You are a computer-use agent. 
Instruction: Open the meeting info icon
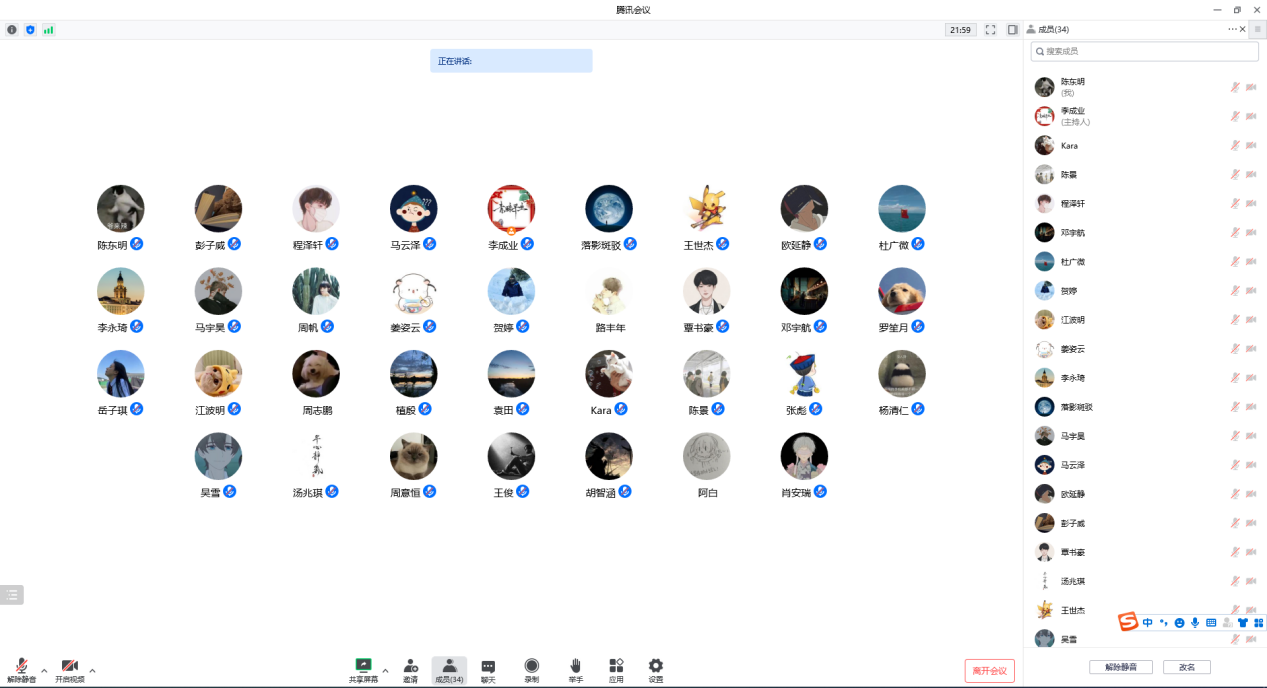(x=12, y=30)
